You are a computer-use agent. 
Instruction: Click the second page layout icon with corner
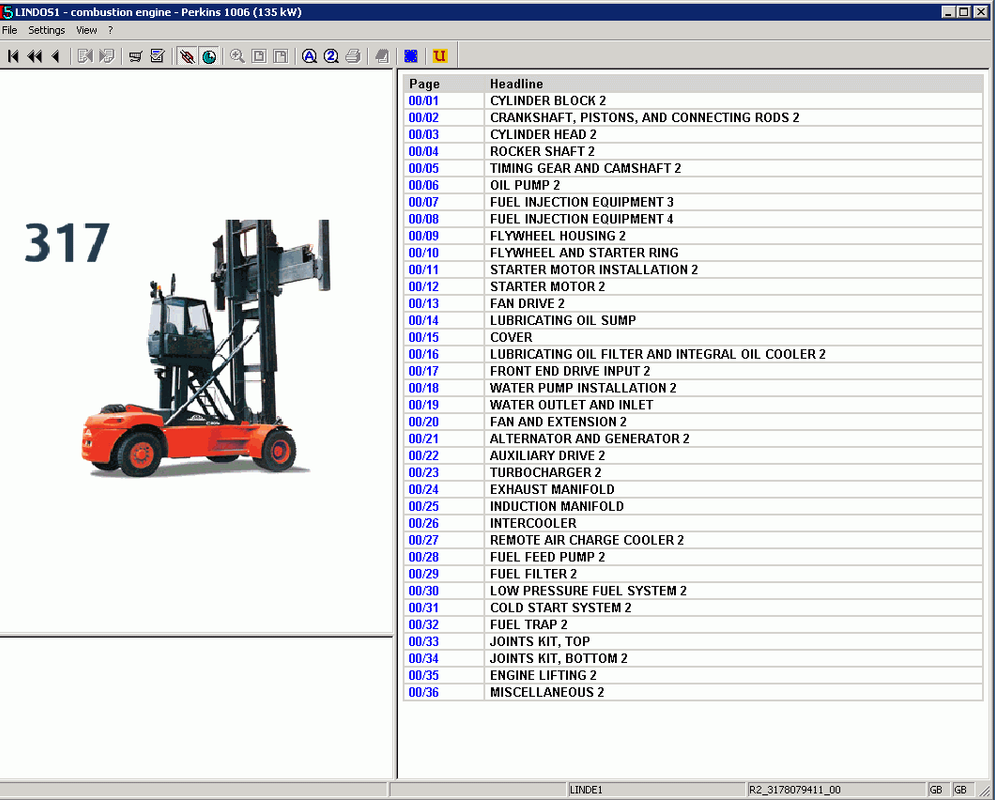[280, 56]
